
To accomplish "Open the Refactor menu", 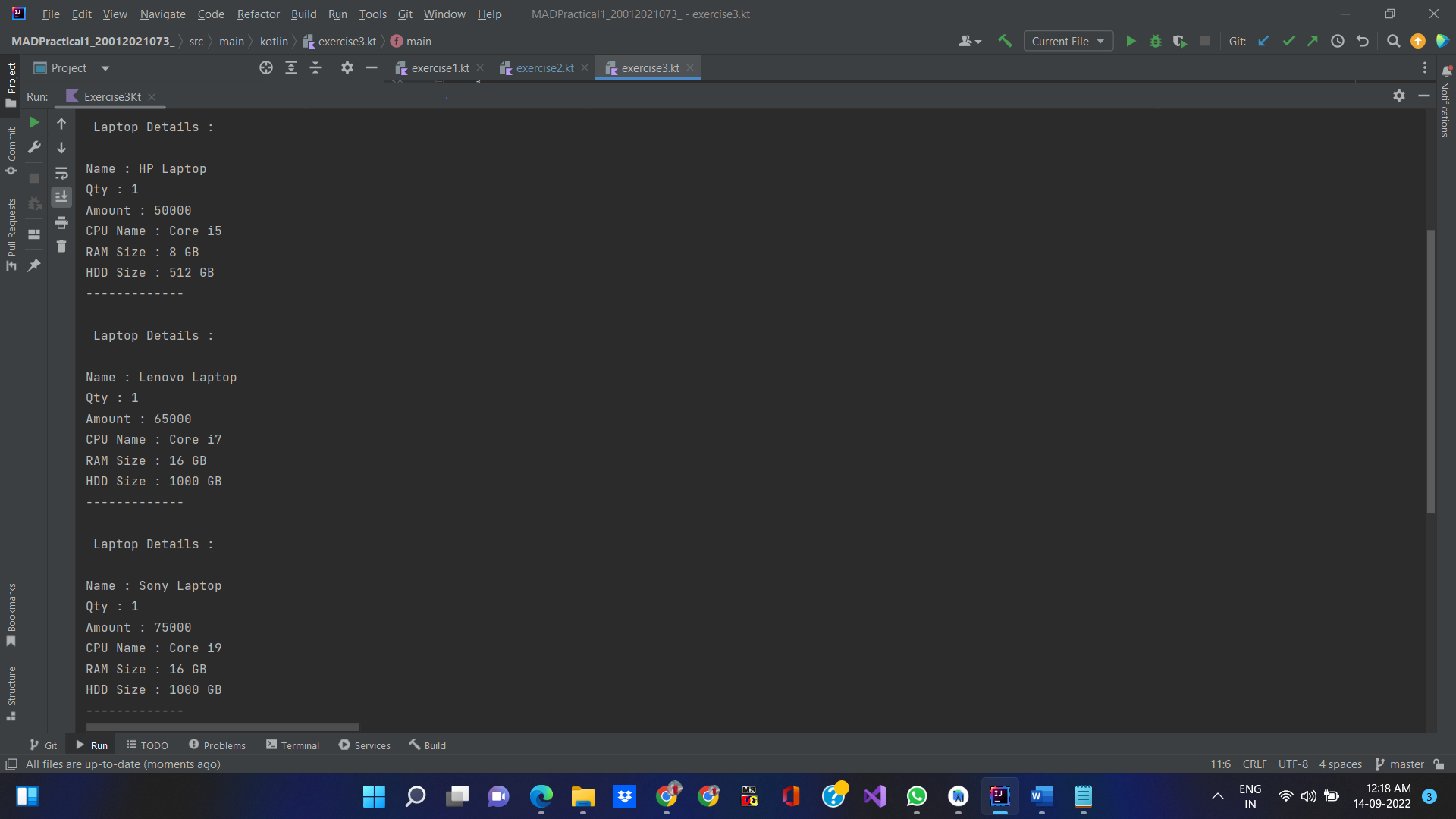I will [258, 14].
